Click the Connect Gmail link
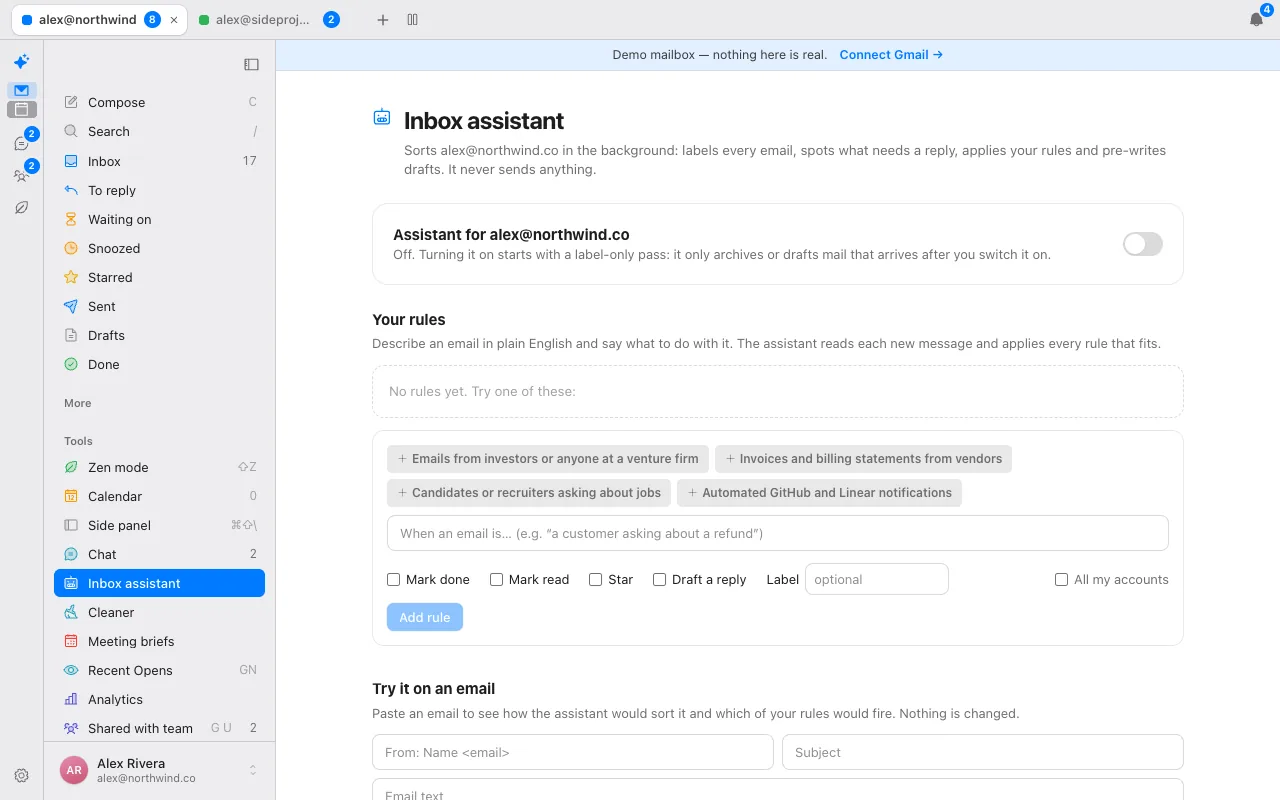Viewport: 1280px width, 800px height. pyautogui.click(x=891, y=55)
